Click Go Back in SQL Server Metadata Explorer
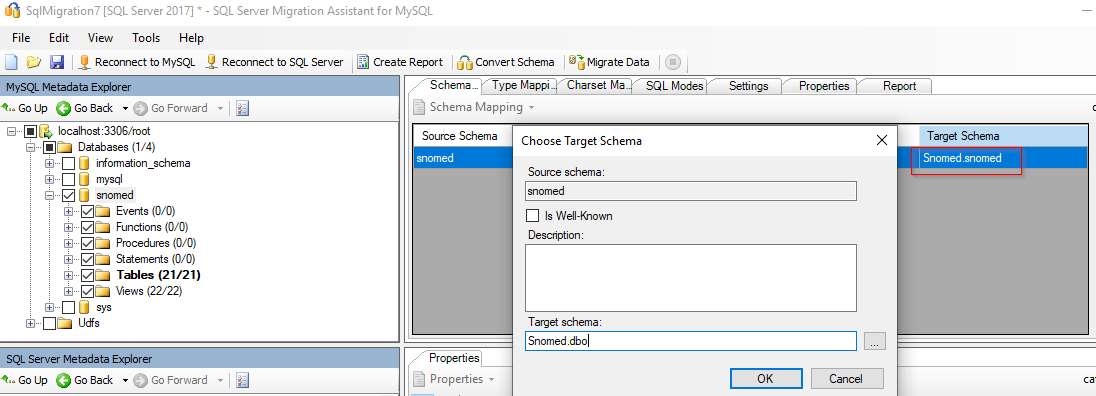Image resolution: width=1096 pixels, height=396 pixels. [85, 381]
